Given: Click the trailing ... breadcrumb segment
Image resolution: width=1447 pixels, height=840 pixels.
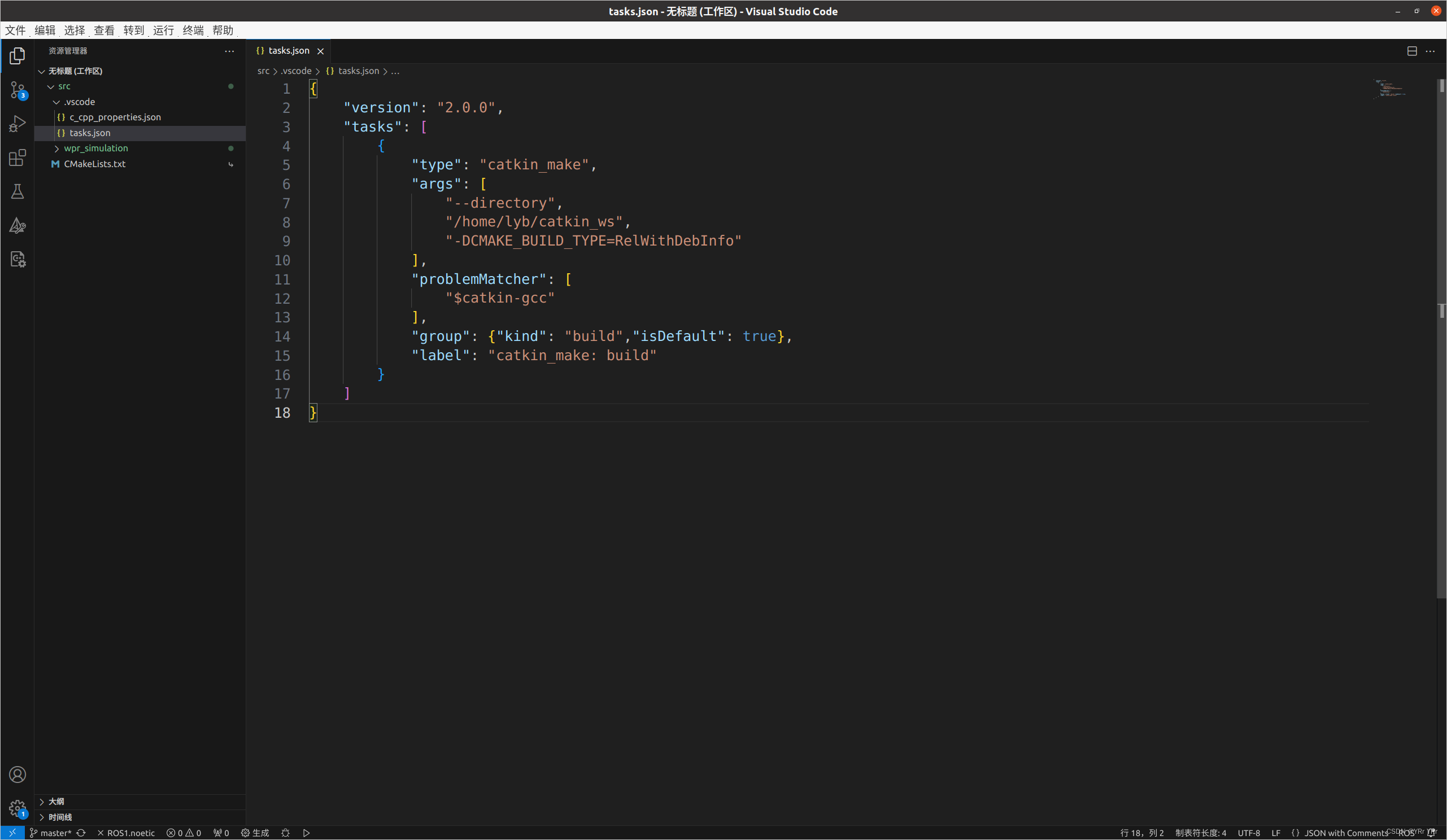Looking at the screenshot, I should (x=395, y=71).
